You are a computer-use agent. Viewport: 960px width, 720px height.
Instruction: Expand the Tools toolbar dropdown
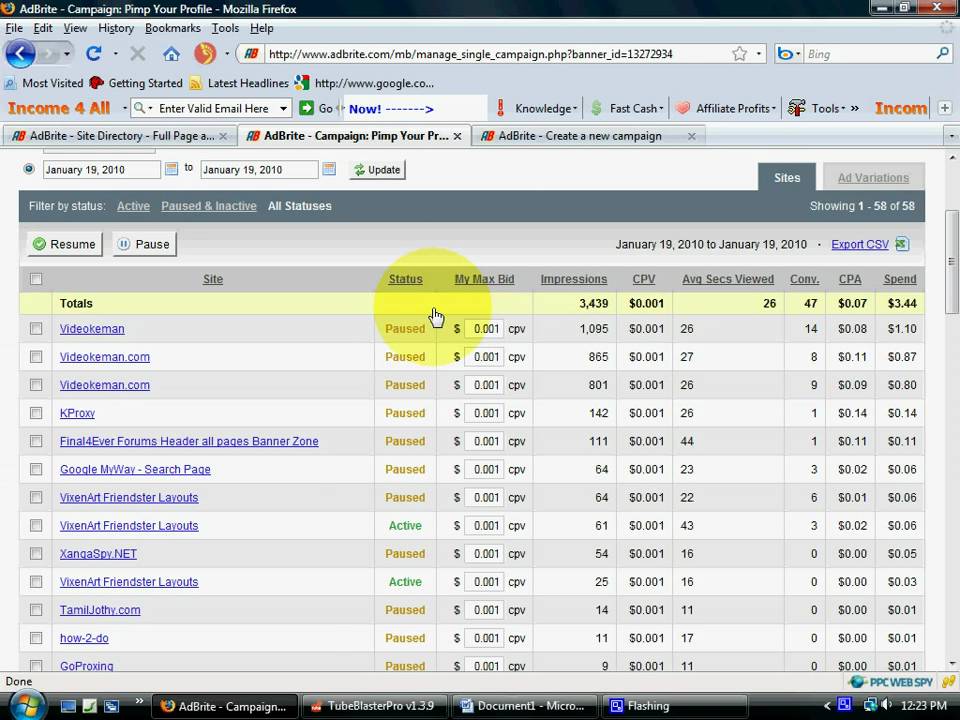pos(843,109)
